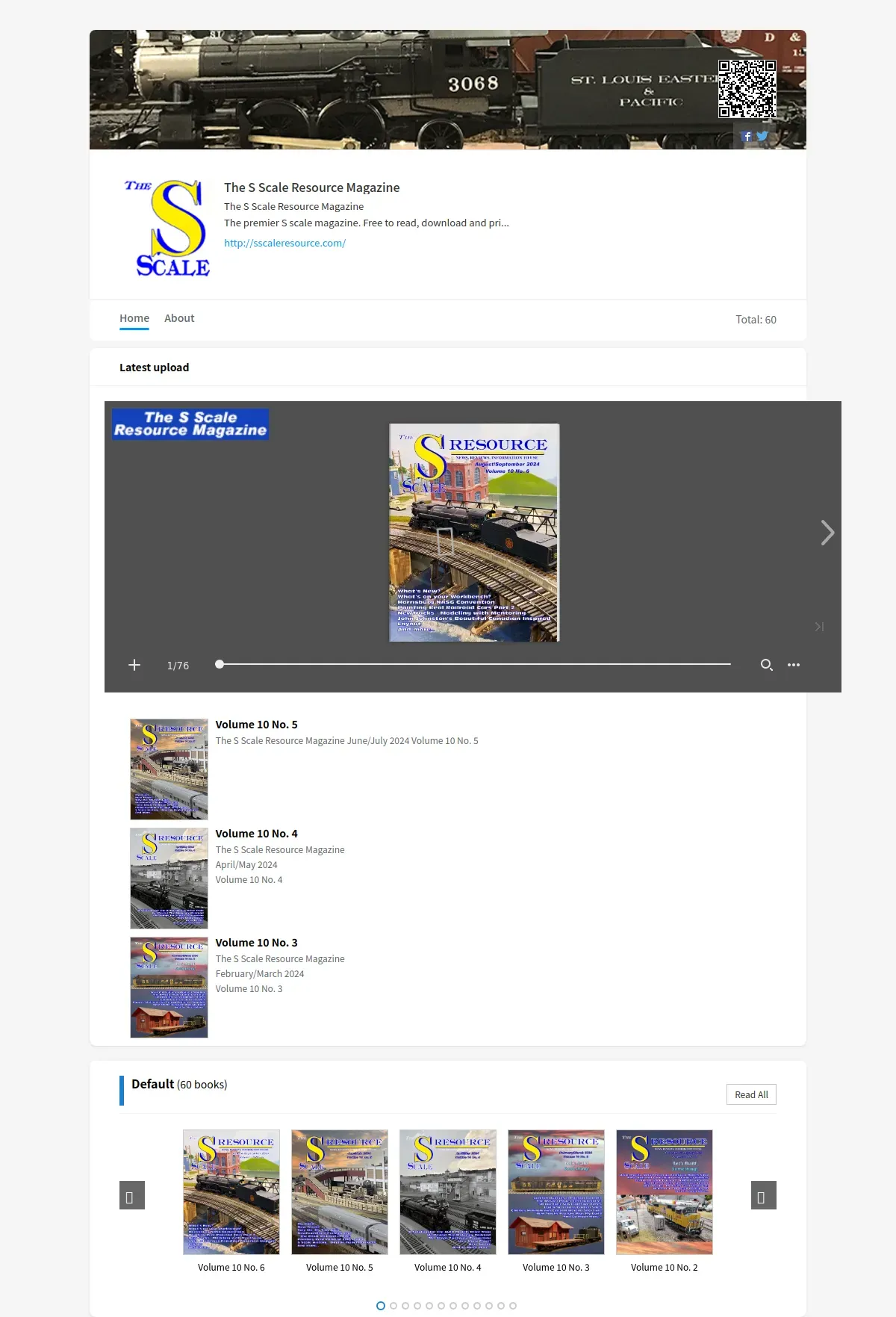Click the Total: 60 count text
The height and width of the screenshot is (1317, 896).
point(756,320)
